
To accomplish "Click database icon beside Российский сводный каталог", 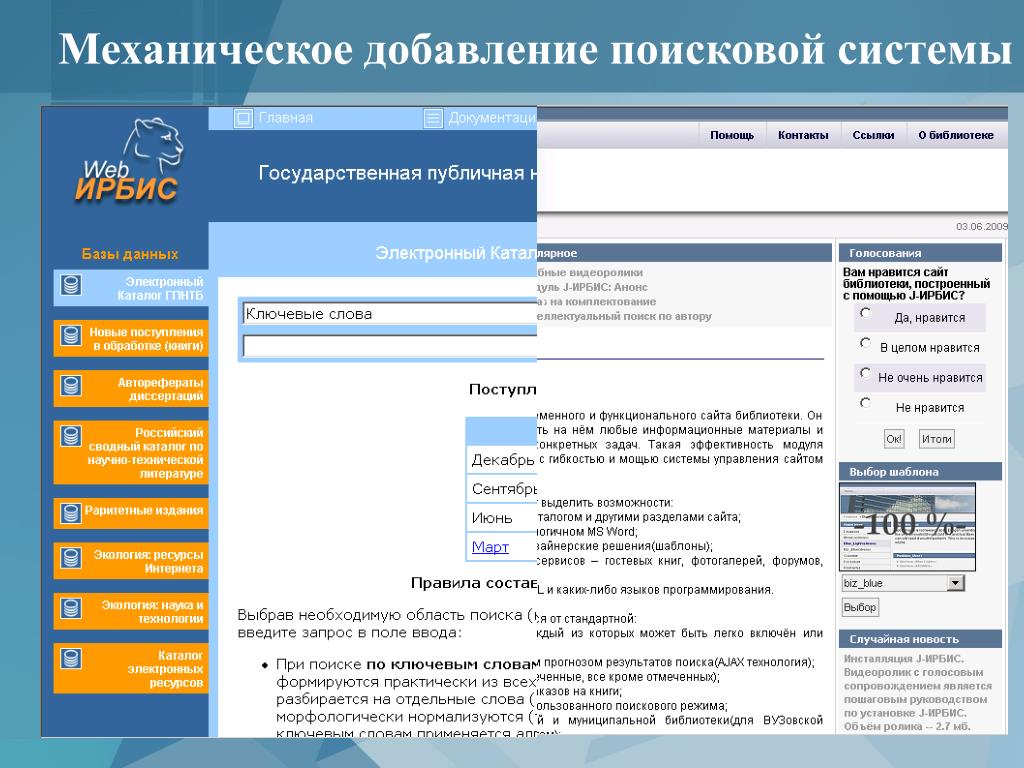I will click(71, 436).
